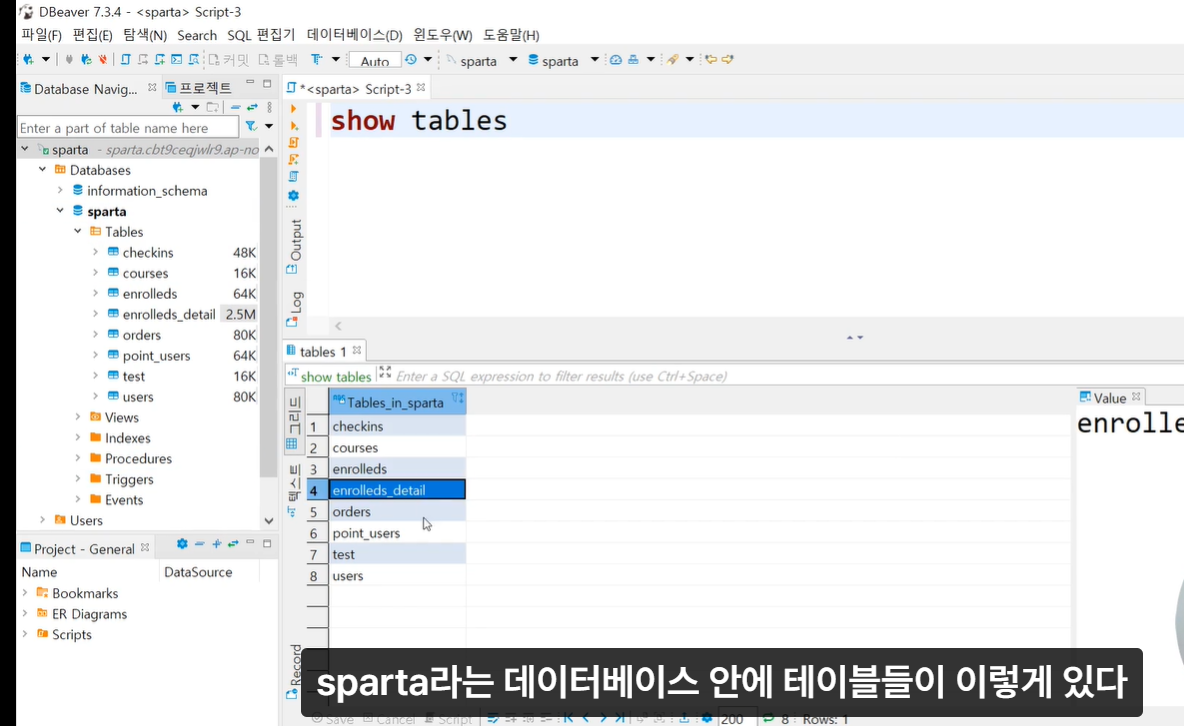Viewport: 1184px width, 726px height.
Task: Click the dashboard gauge icon in toolbar
Action: (x=616, y=60)
